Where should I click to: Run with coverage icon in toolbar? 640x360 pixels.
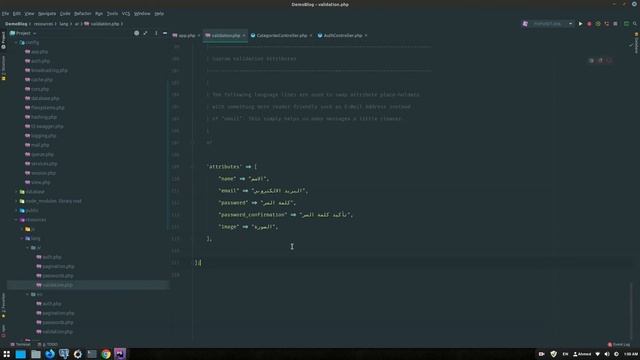click(x=598, y=24)
